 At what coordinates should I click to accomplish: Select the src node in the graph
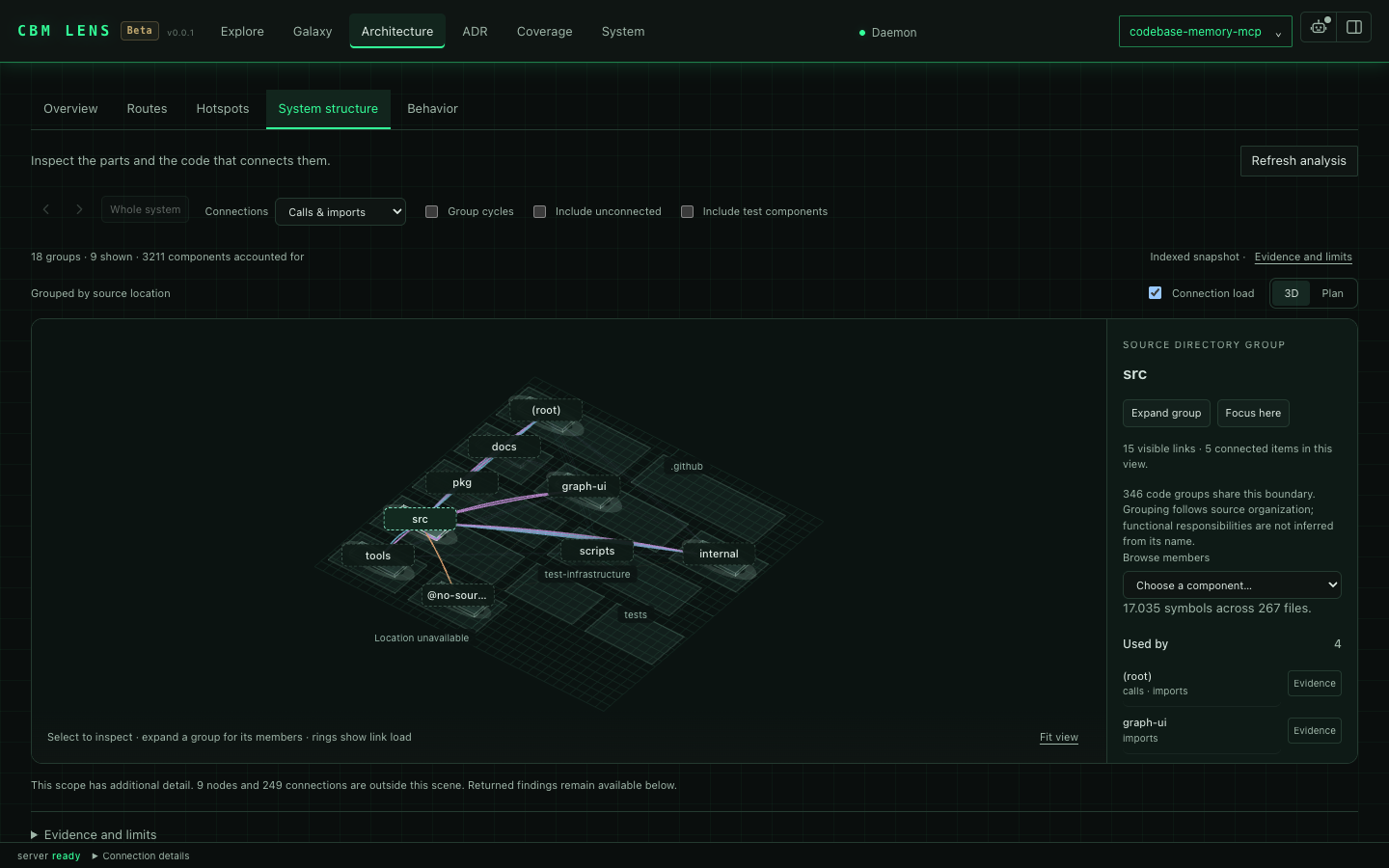coord(420,519)
